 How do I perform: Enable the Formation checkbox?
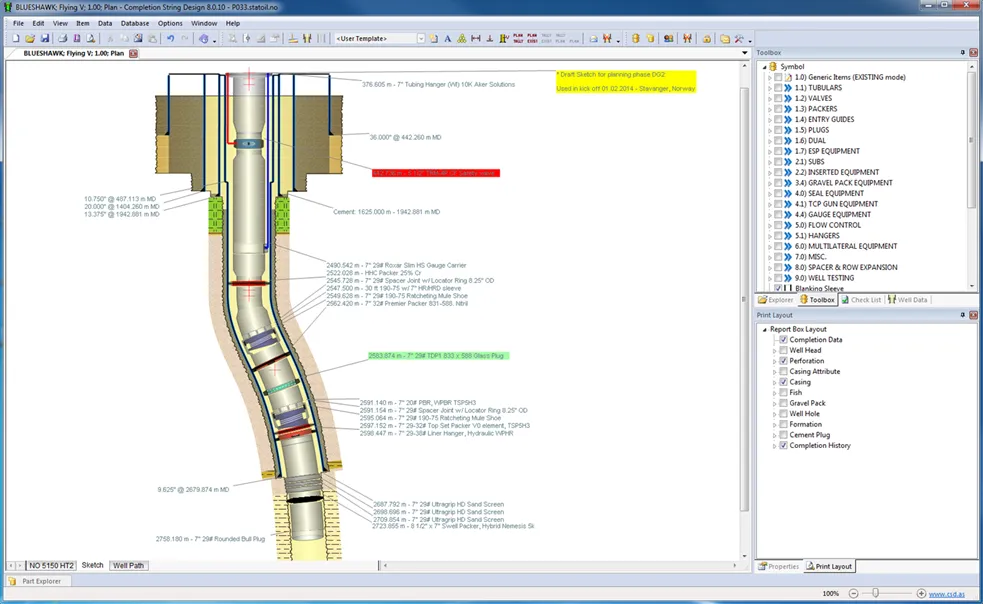783,425
